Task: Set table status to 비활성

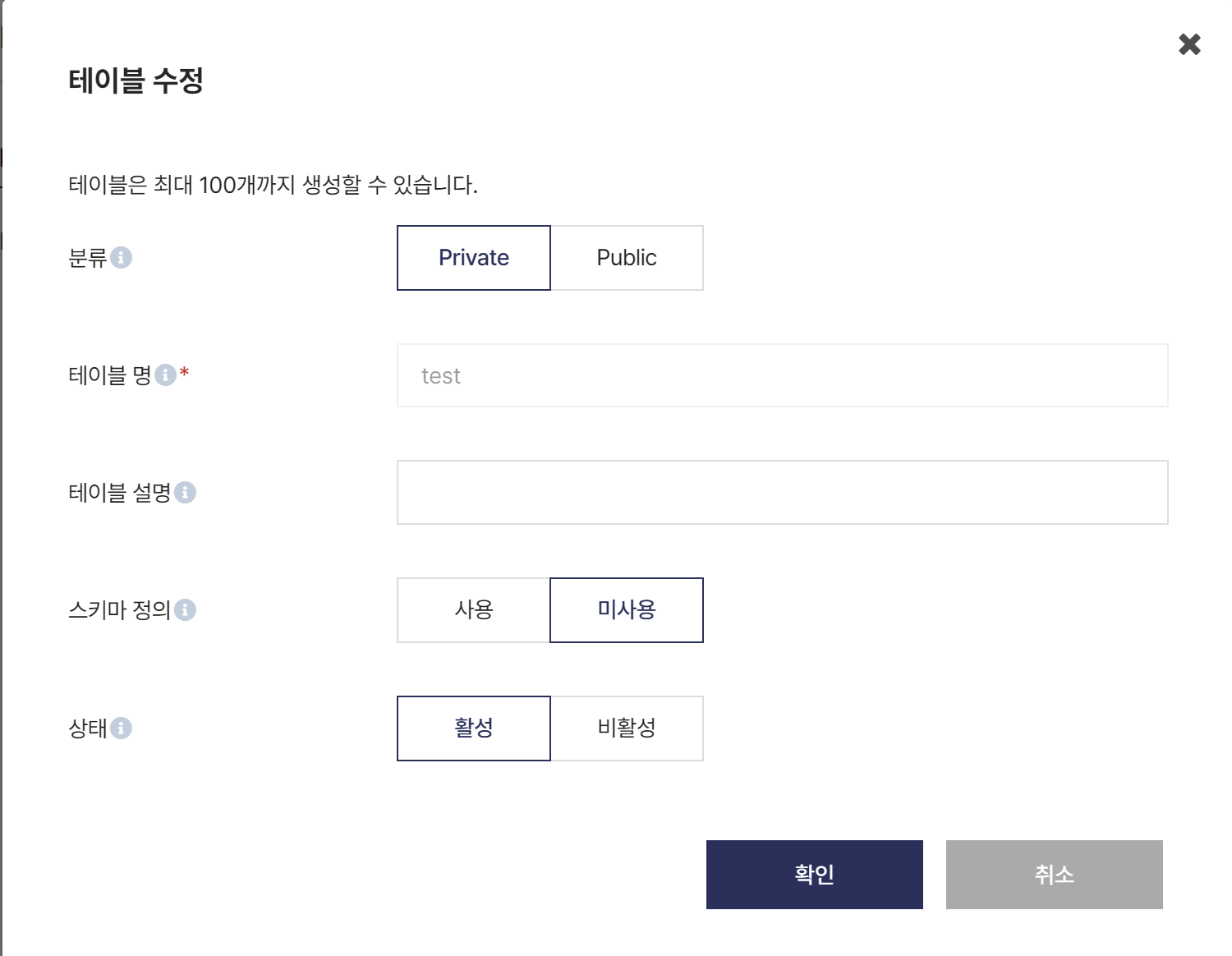Action: (x=627, y=728)
